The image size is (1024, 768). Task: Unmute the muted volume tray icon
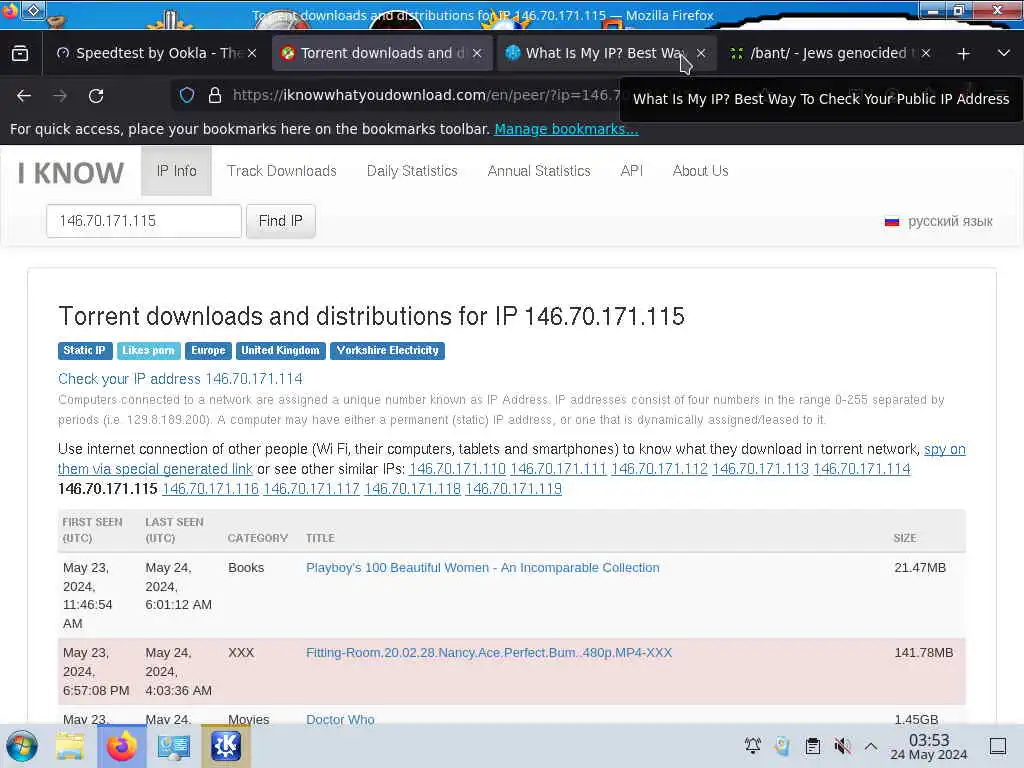click(842, 746)
